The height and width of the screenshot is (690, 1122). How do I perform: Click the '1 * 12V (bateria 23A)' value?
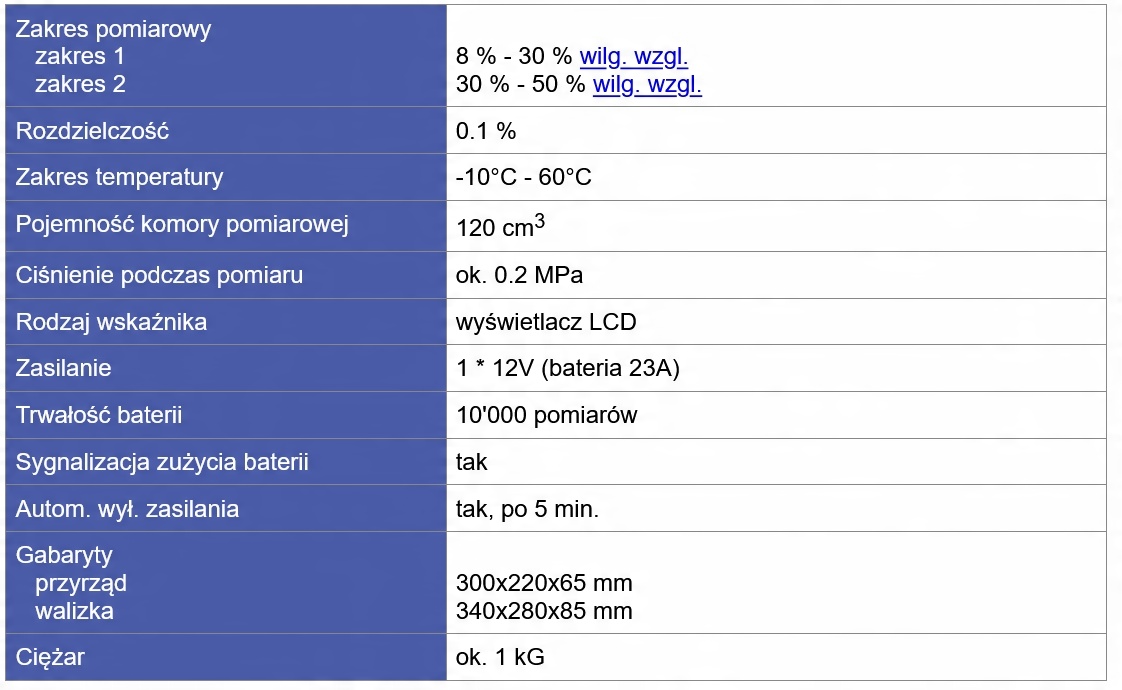(x=567, y=368)
